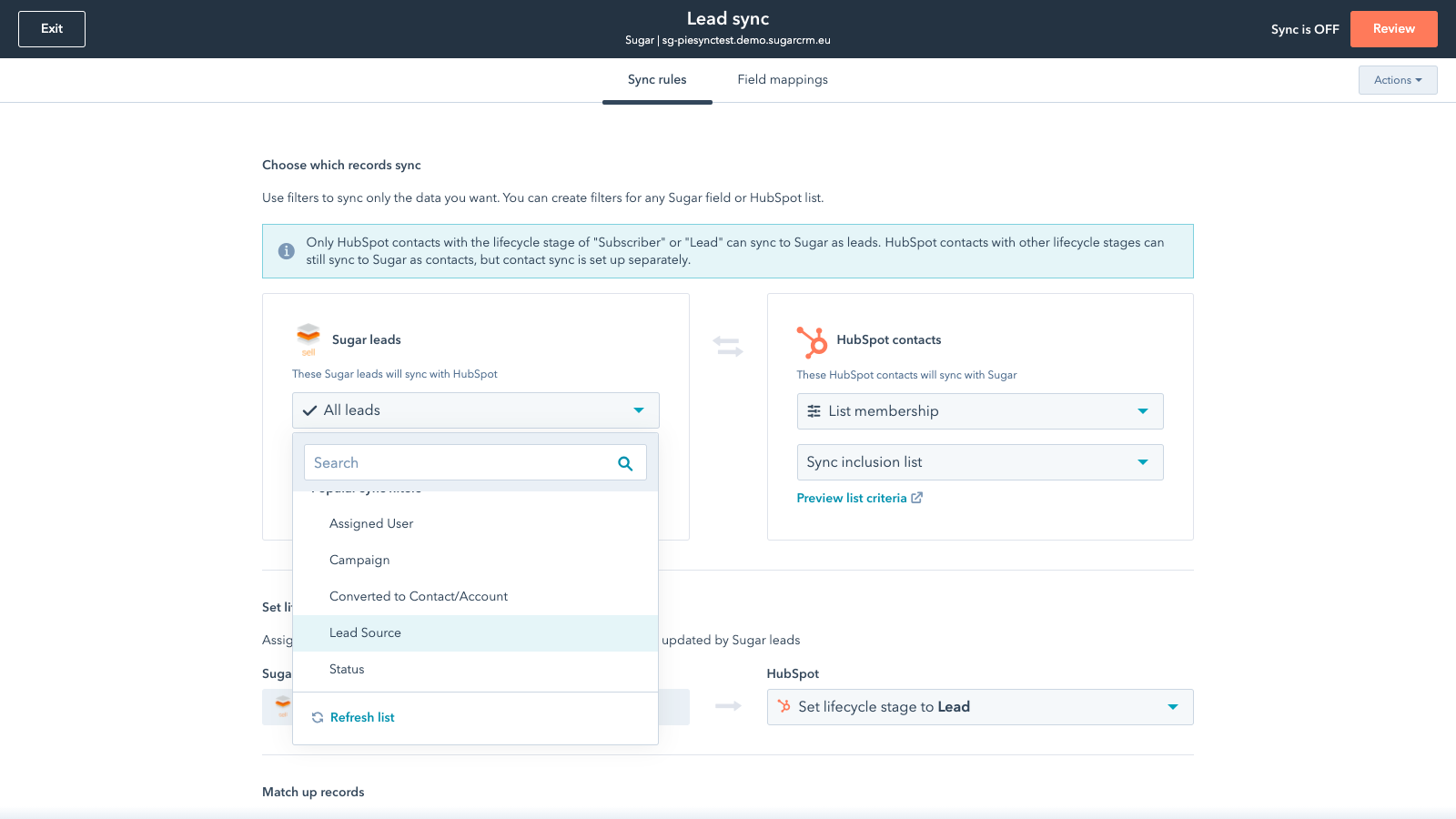Open the Preview list criteria link
Viewport: 1456px width, 819px height.
click(x=852, y=498)
